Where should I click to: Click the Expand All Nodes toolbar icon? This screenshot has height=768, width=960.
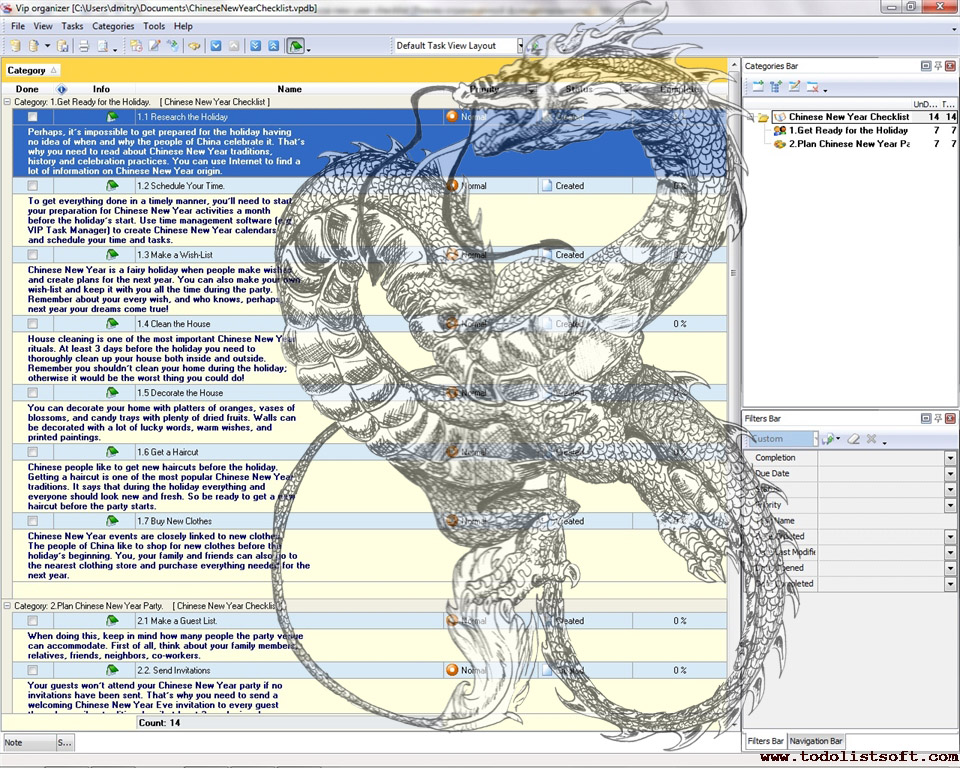255,46
